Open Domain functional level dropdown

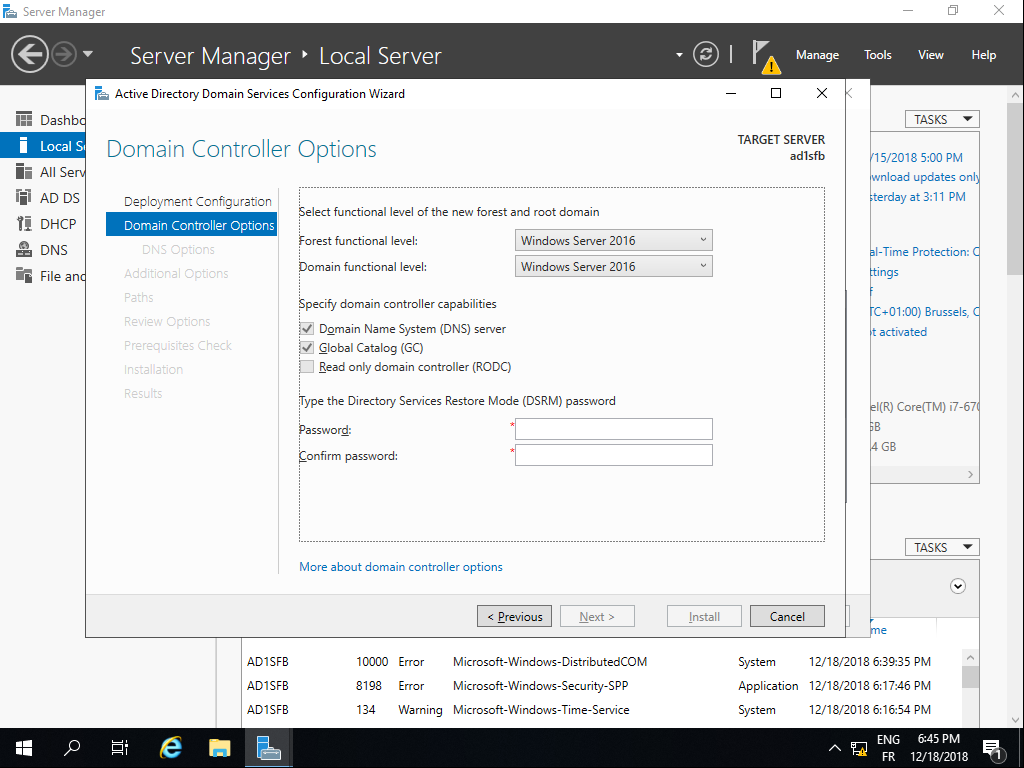tap(614, 266)
